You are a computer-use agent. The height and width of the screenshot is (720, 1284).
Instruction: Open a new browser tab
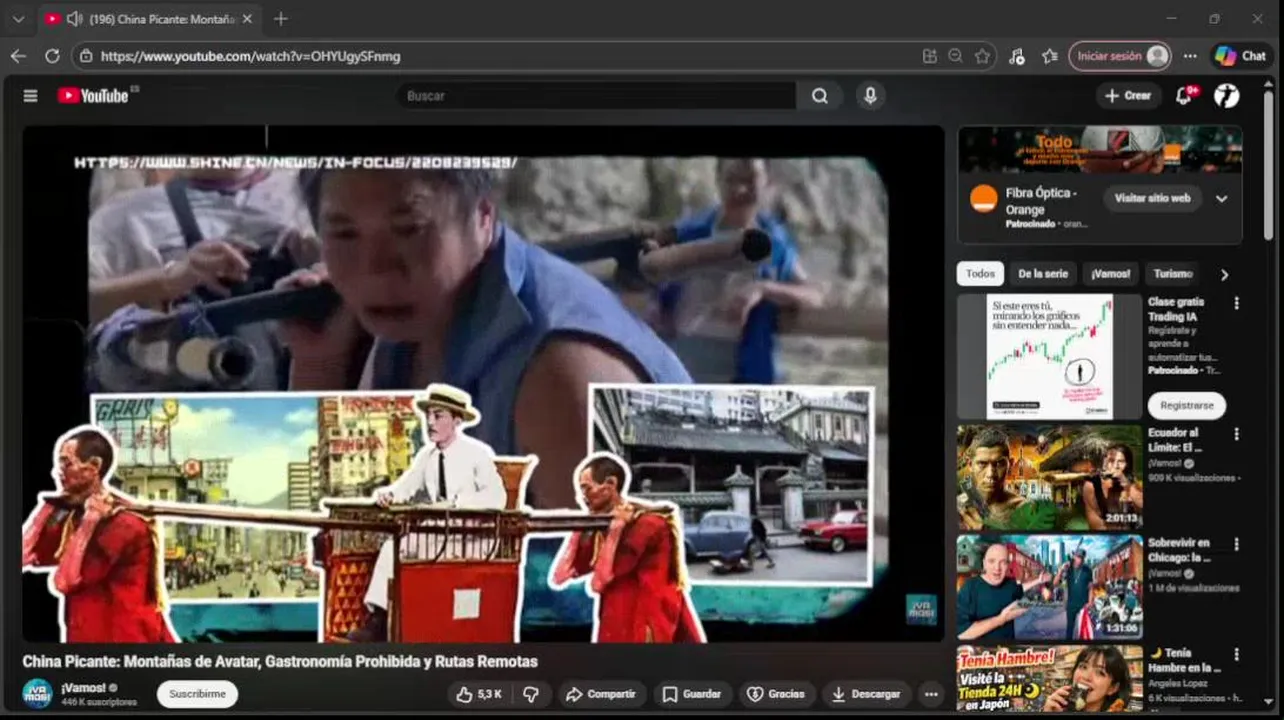tap(281, 19)
